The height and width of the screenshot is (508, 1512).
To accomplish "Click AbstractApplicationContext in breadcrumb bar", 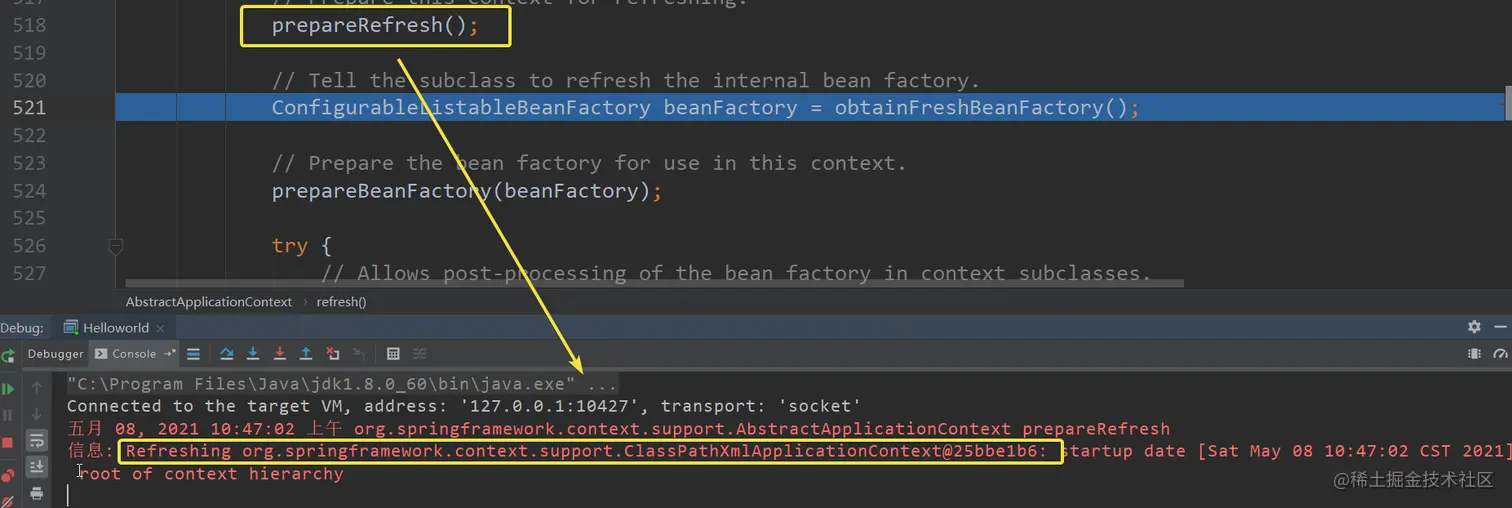I will tap(209, 301).
